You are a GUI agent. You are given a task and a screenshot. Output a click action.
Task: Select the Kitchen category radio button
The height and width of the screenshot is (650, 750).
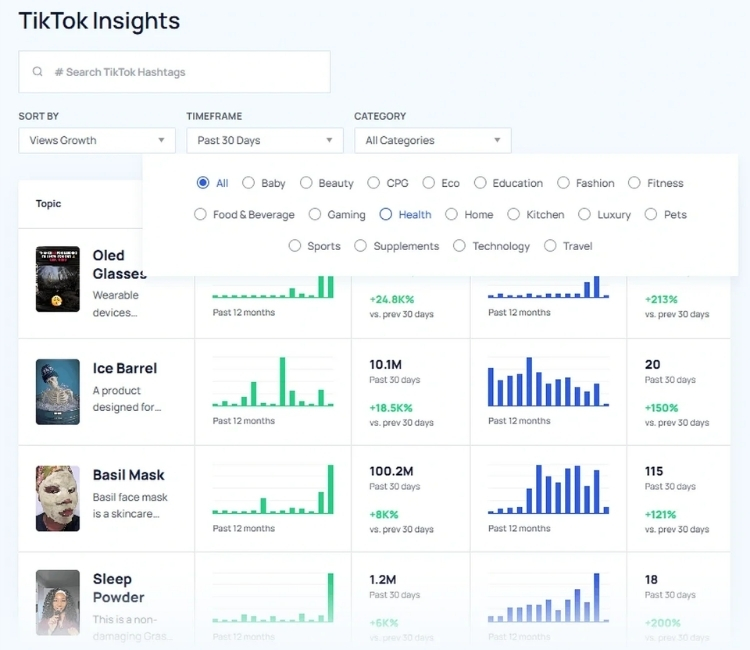coord(514,214)
